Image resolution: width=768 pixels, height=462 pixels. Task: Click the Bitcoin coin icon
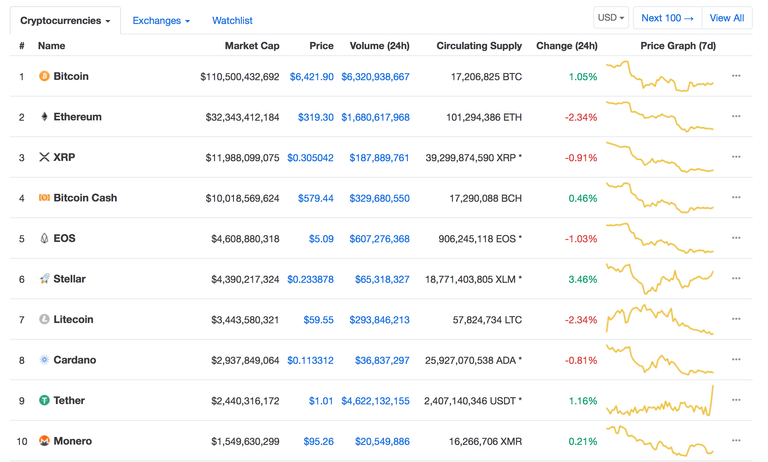tap(44, 76)
